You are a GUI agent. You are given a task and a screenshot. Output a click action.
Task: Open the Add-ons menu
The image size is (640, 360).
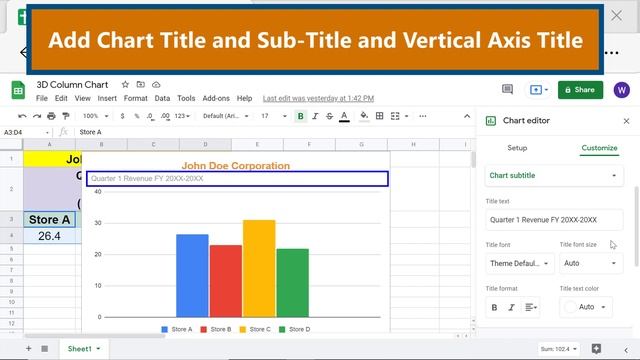(216, 98)
